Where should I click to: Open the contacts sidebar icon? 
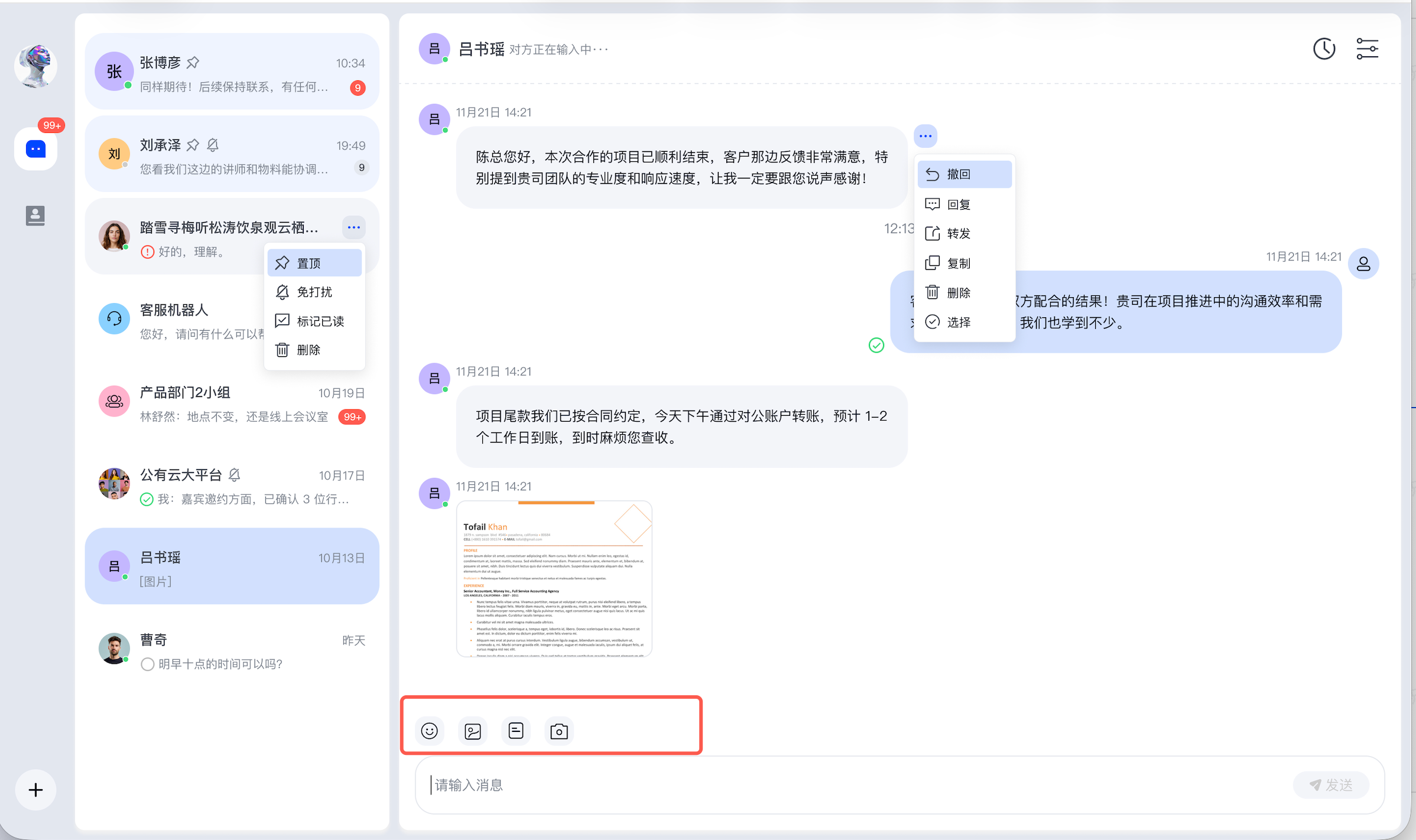click(35, 216)
